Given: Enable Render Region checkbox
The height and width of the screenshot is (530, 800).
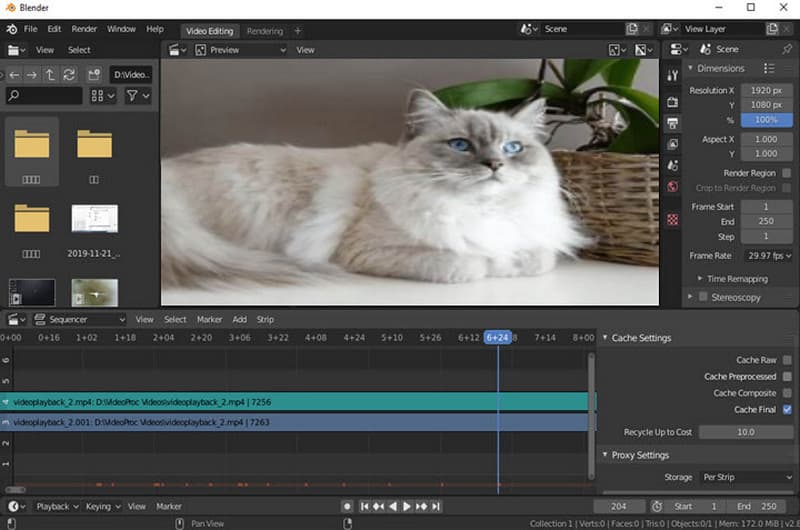Looking at the screenshot, I should click(787, 173).
